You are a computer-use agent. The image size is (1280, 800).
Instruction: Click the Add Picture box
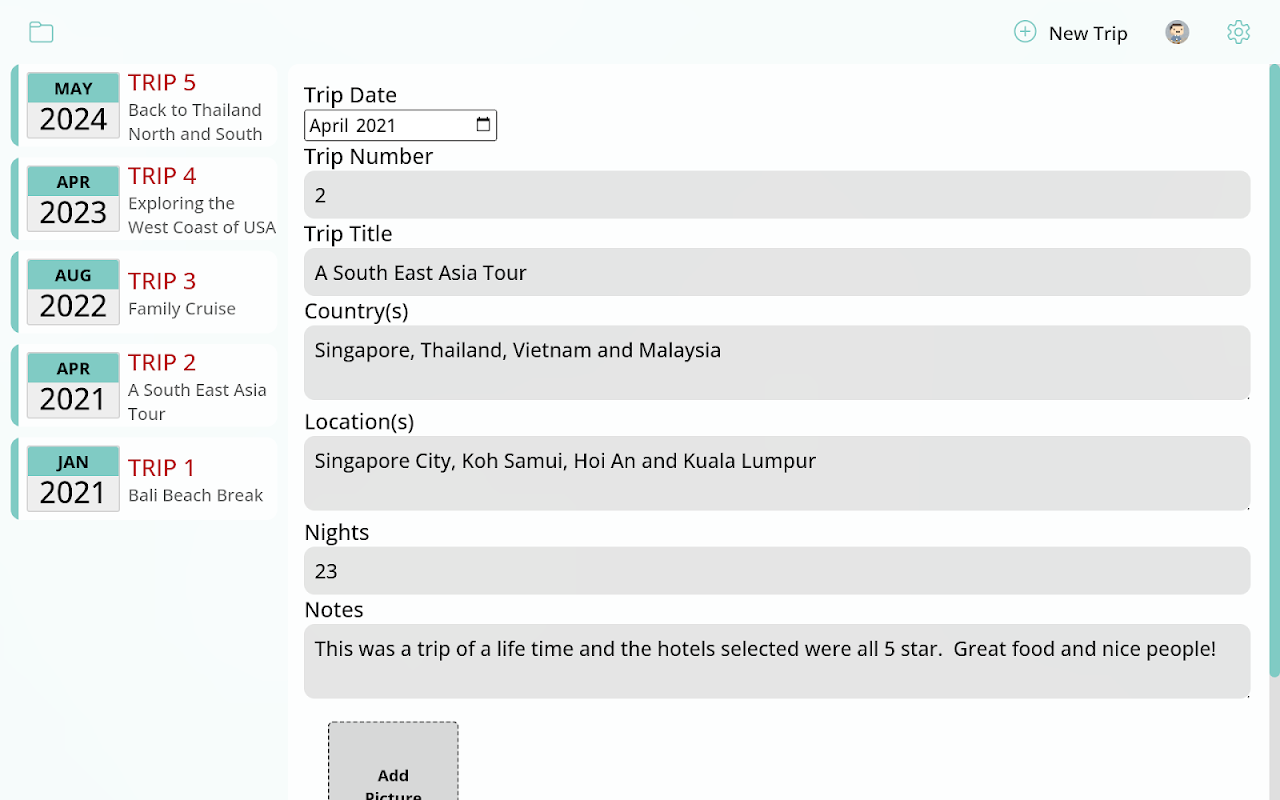393,761
